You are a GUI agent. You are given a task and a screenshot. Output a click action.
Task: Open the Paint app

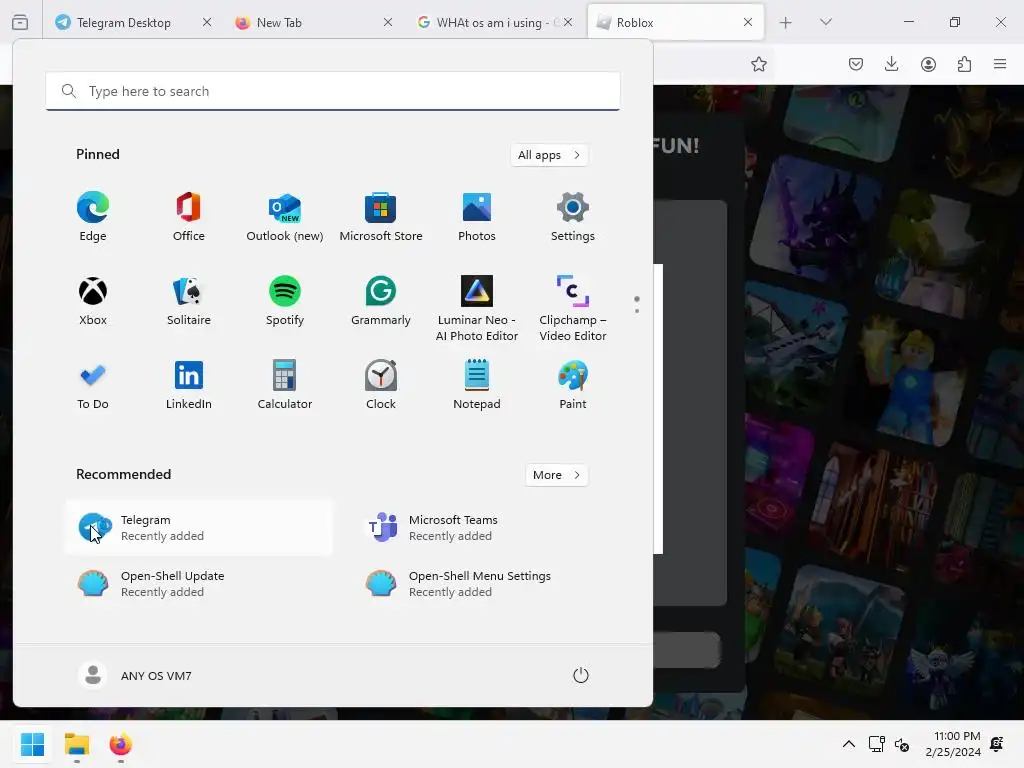(x=573, y=385)
